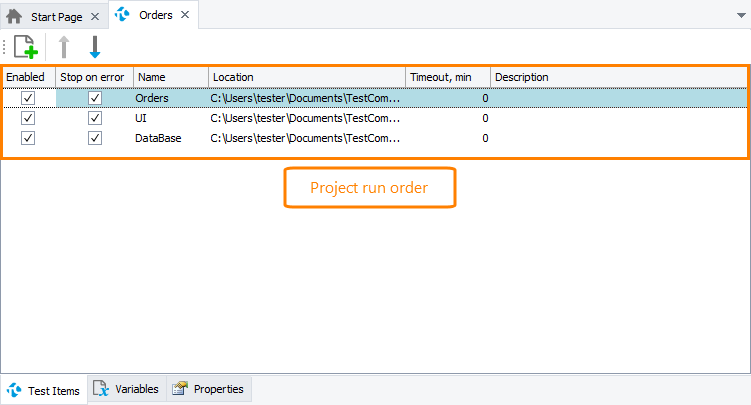Click the Variables tab icon

pyautogui.click(x=101, y=390)
